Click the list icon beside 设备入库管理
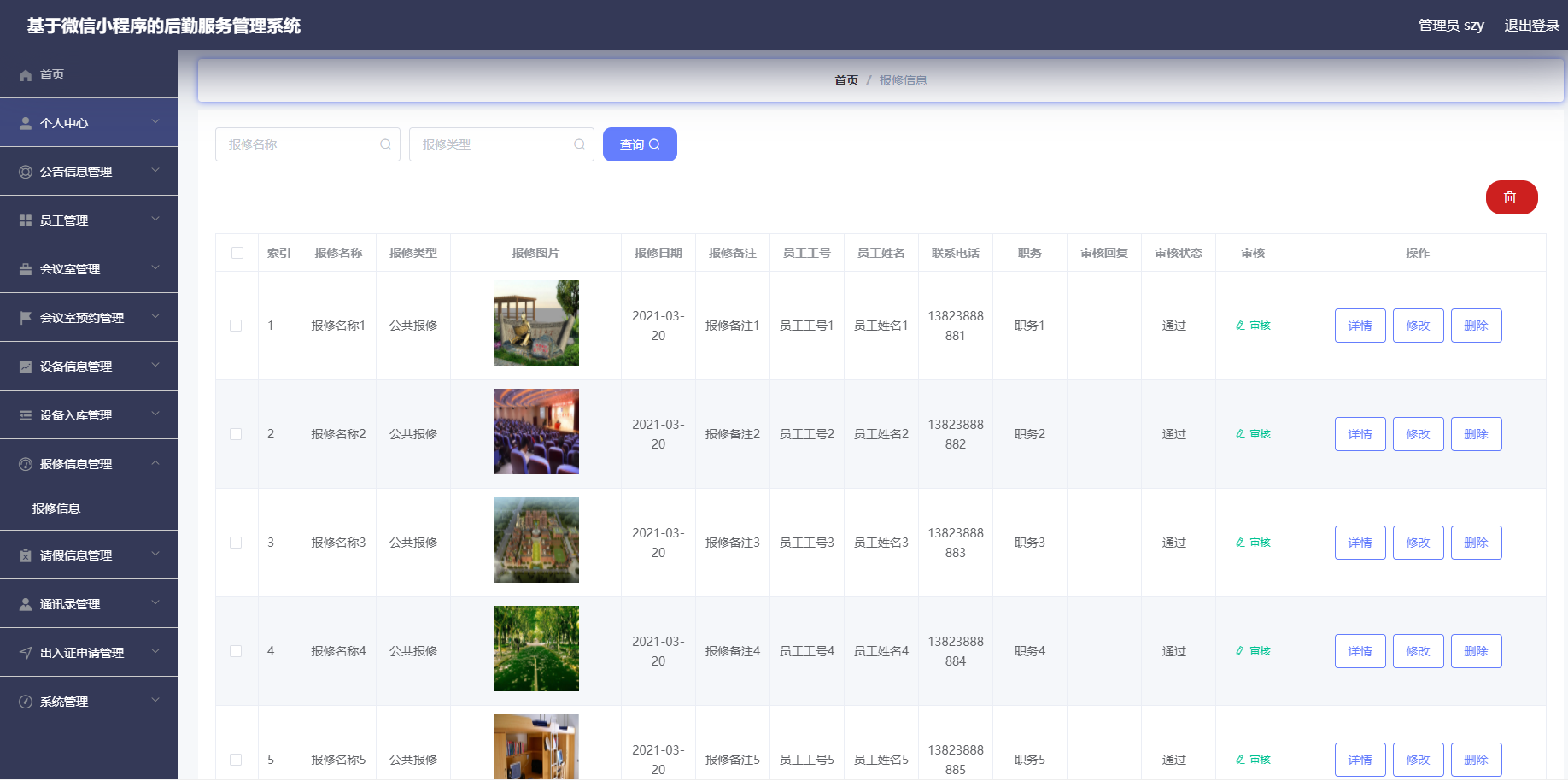The height and width of the screenshot is (781, 1568). [x=26, y=415]
